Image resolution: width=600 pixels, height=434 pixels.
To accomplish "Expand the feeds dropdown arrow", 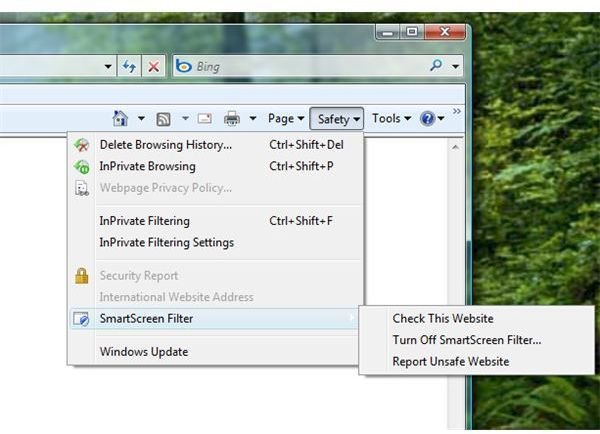I will tap(185, 118).
